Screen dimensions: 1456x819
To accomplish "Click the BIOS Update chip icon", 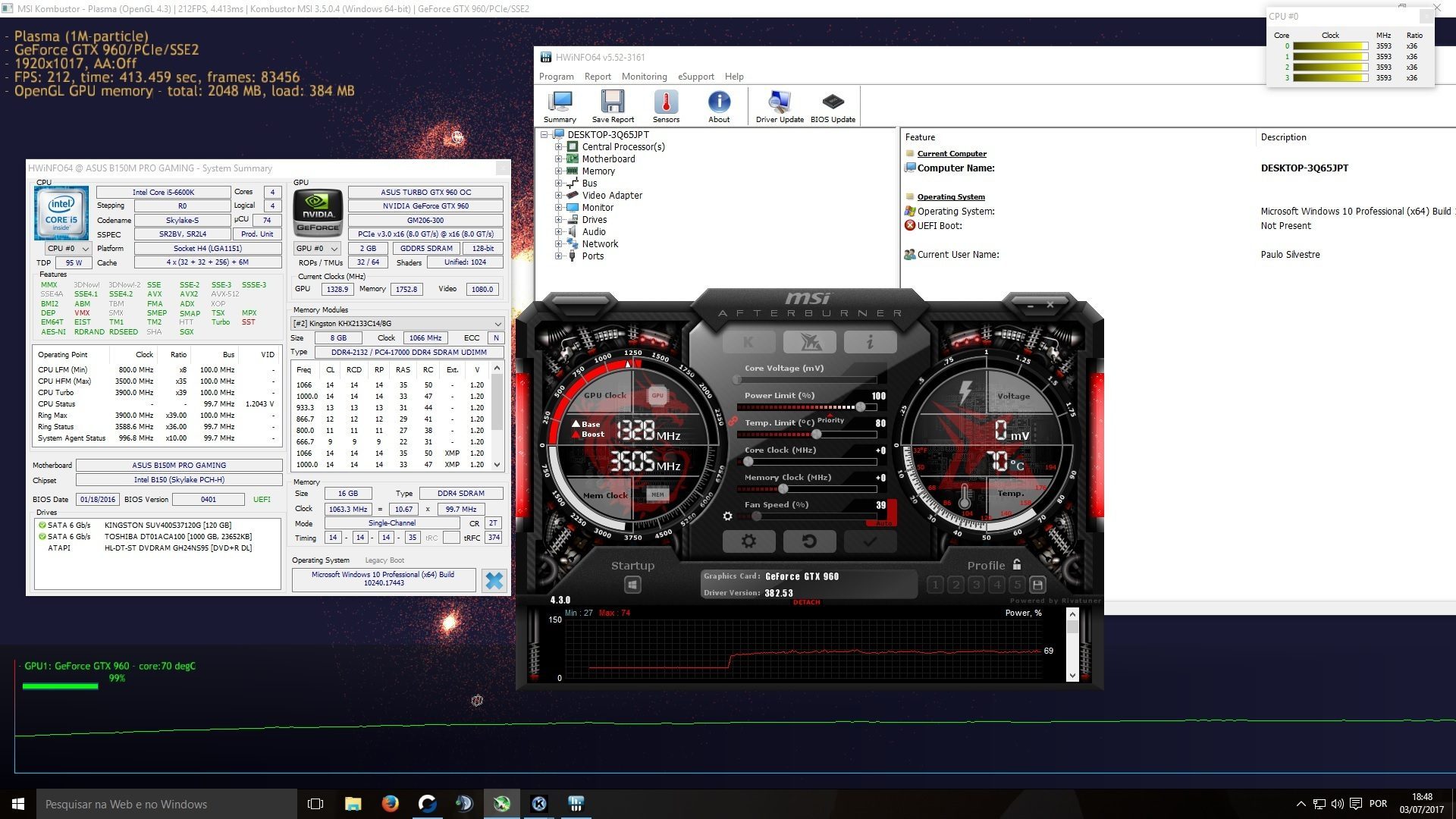I will click(x=833, y=106).
